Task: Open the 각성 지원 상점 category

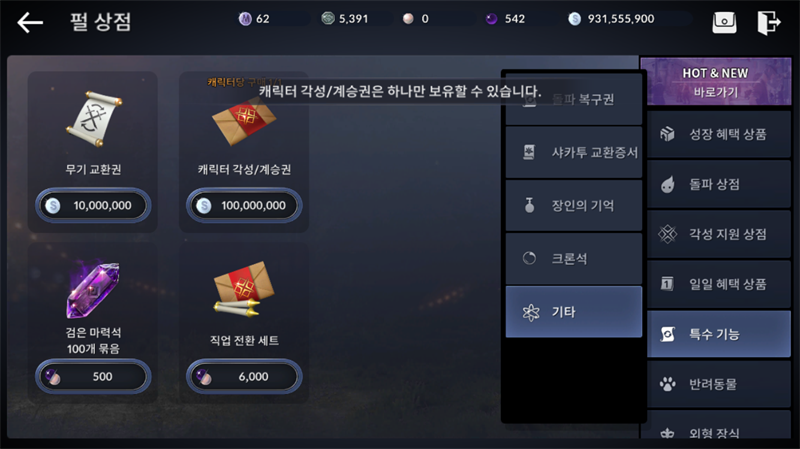Action: point(719,234)
